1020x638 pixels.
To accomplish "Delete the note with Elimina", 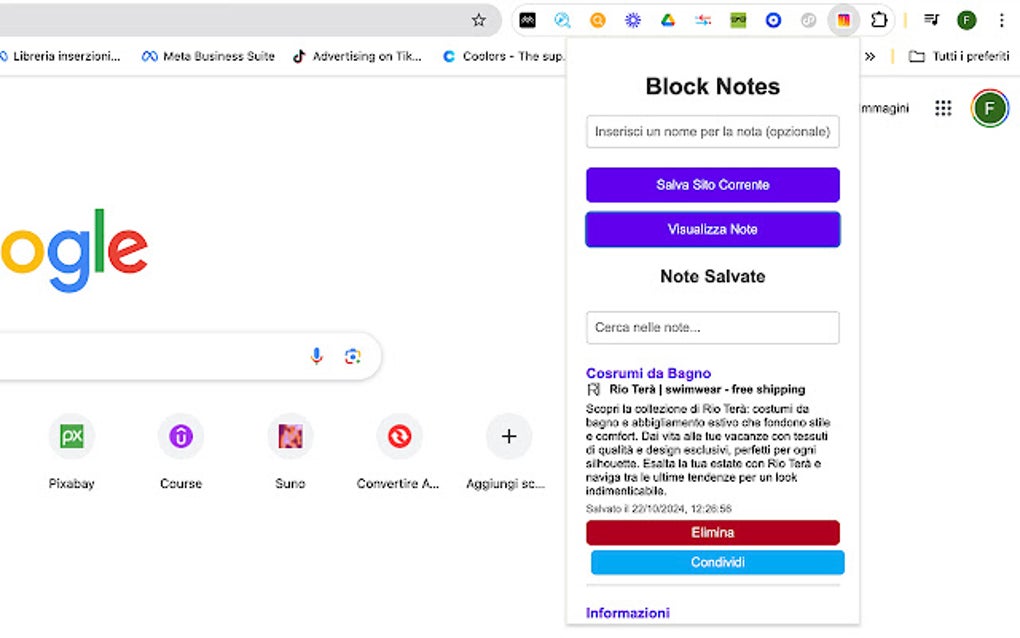I will tap(712, 532).
